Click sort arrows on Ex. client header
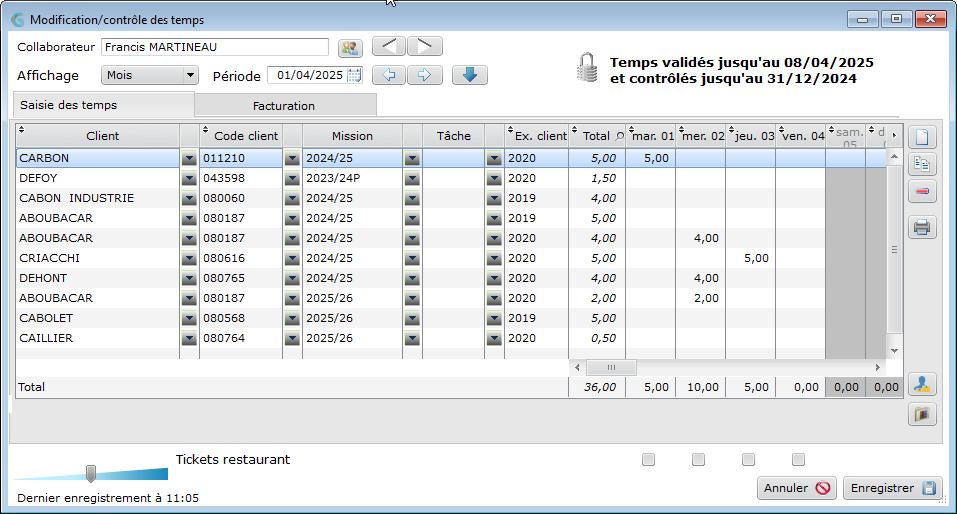Screen dimensions: 957x514 (x=510, y=129)
